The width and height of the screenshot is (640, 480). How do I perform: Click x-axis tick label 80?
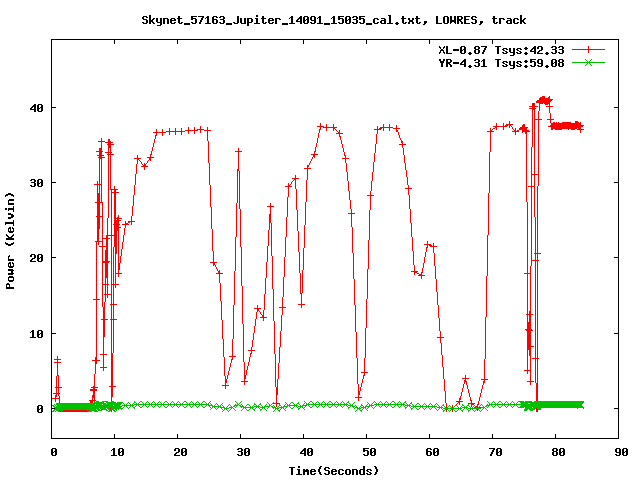click(558, 452)
